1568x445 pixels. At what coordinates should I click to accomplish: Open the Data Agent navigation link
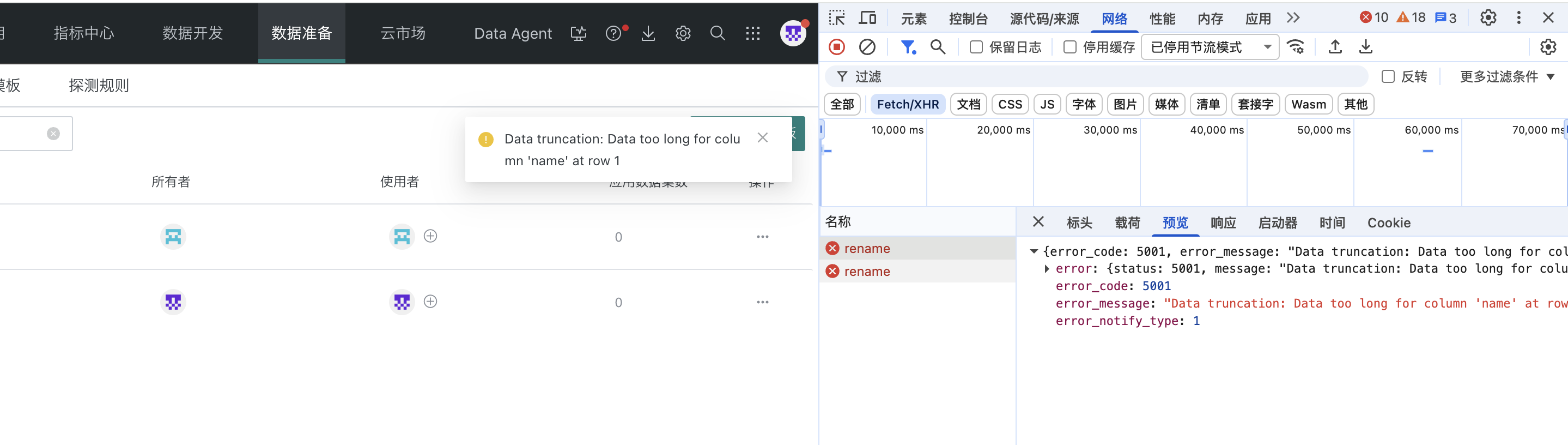(x=513, y=33)
